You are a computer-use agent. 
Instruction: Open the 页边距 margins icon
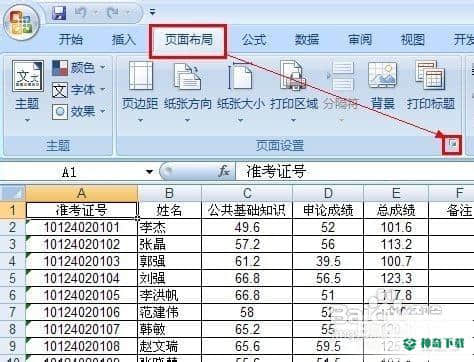(141, 76)
